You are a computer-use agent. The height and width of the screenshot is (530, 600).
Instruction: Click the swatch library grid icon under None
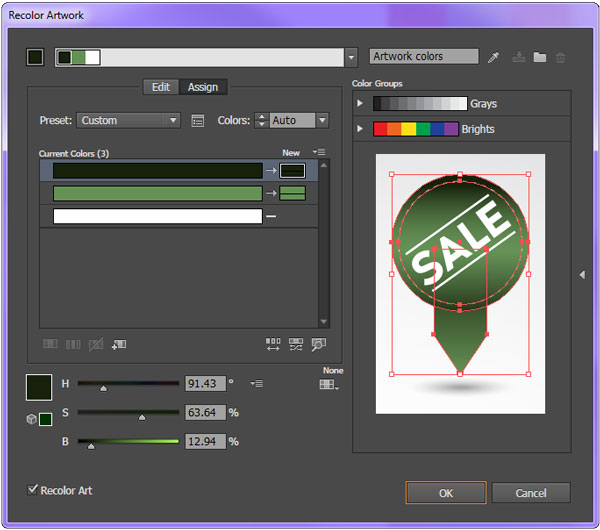tap(327, 384)
